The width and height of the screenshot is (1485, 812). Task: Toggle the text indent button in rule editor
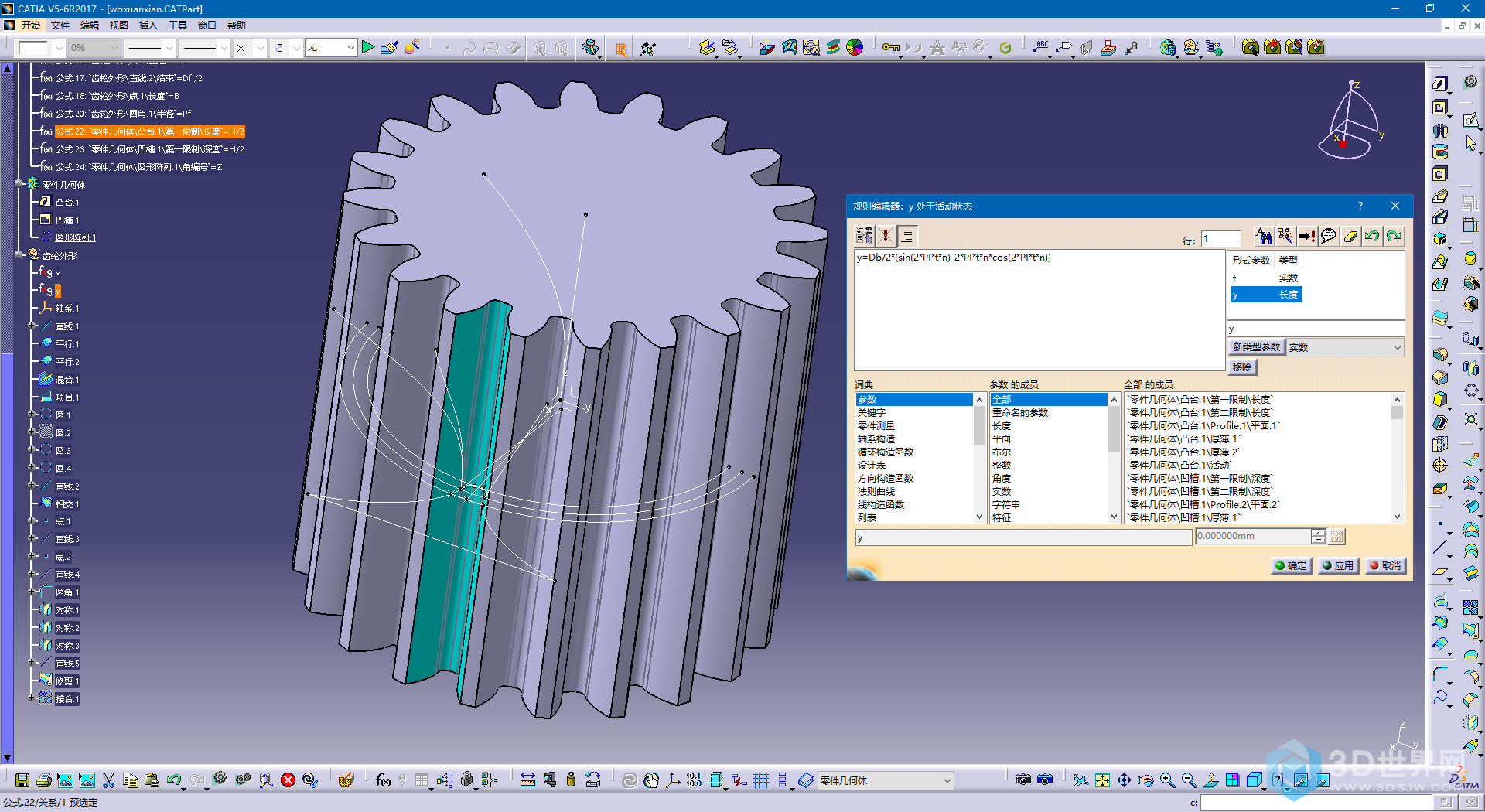coord(907,235)
